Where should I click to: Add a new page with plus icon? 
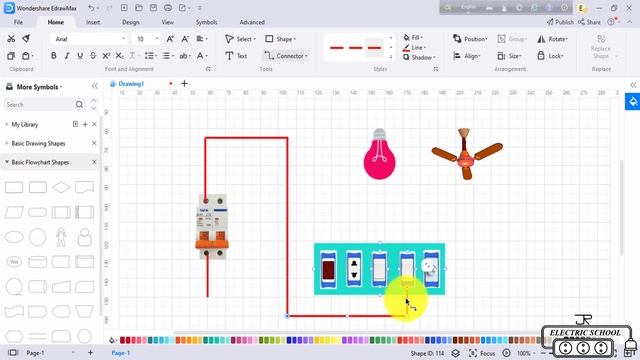[90, 353]
